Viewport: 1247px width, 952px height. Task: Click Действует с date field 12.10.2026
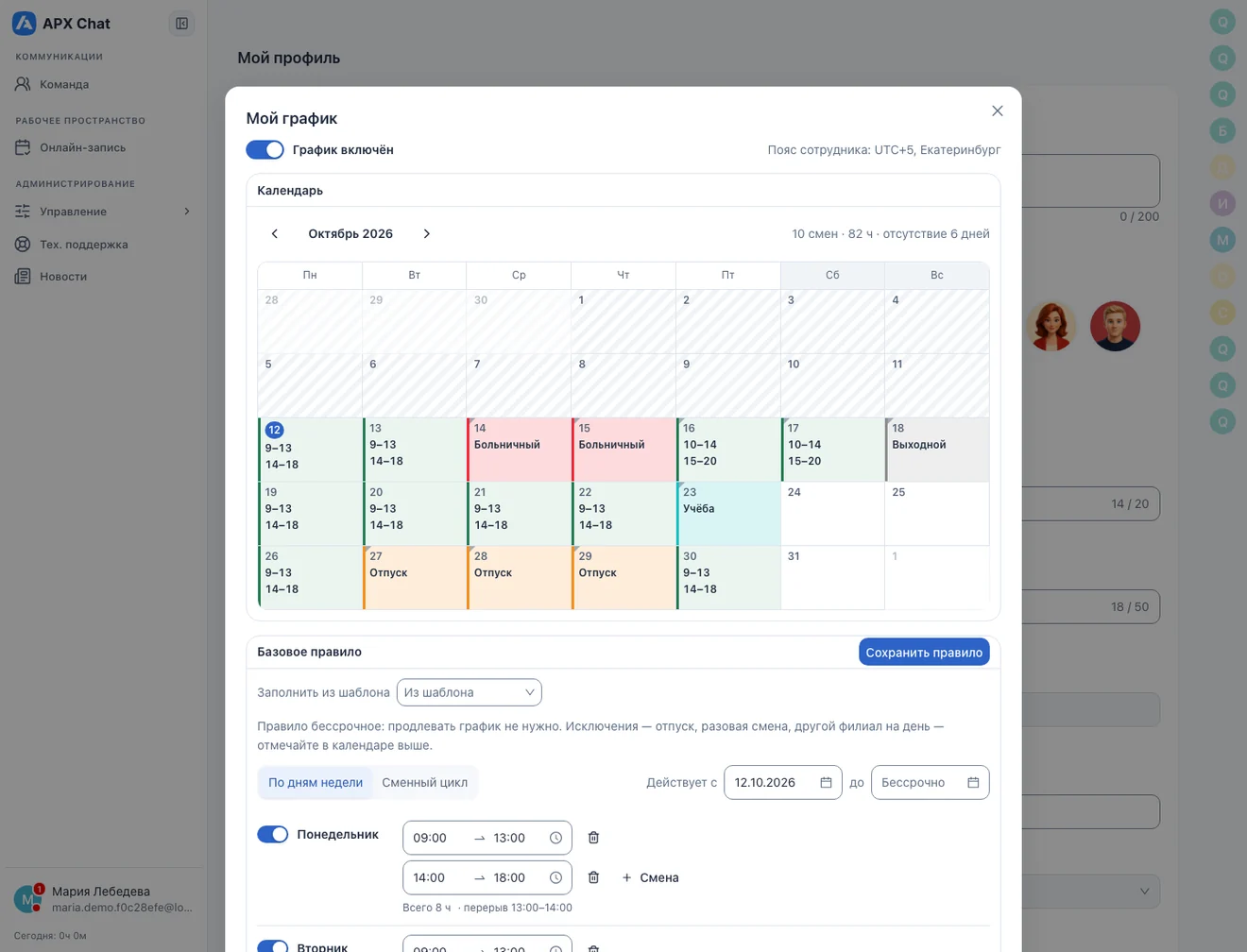pos(783,782)
